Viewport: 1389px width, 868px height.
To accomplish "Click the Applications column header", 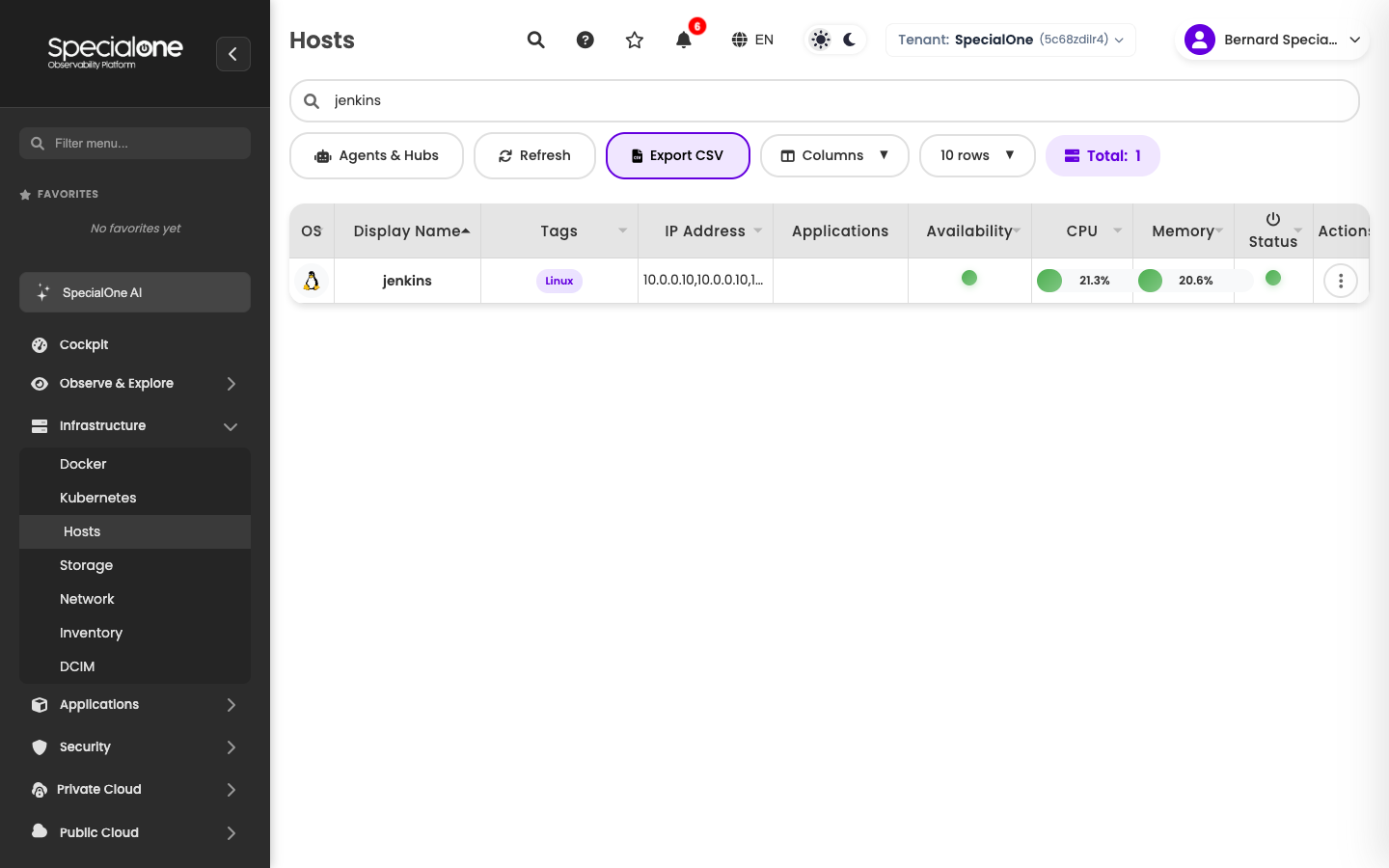I will [840, 231].
